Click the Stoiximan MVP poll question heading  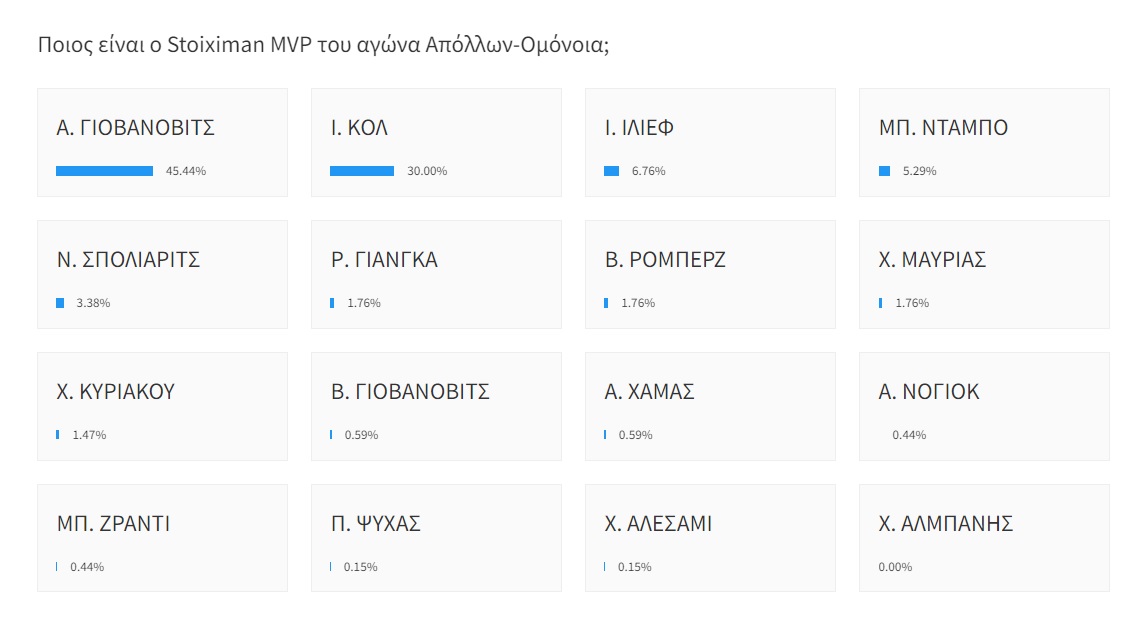(323, 45)
